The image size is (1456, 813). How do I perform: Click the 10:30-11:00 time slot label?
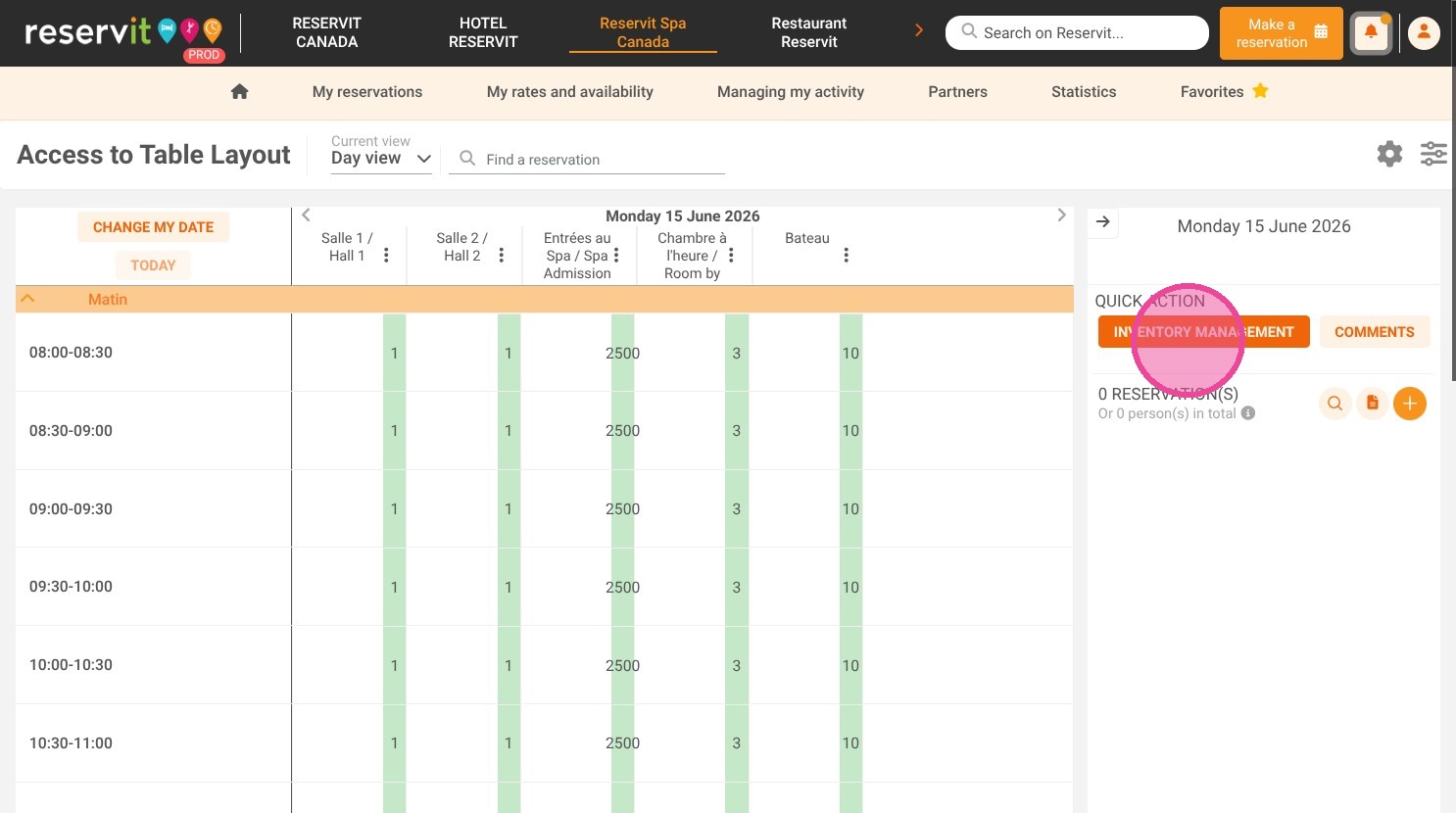71,742
